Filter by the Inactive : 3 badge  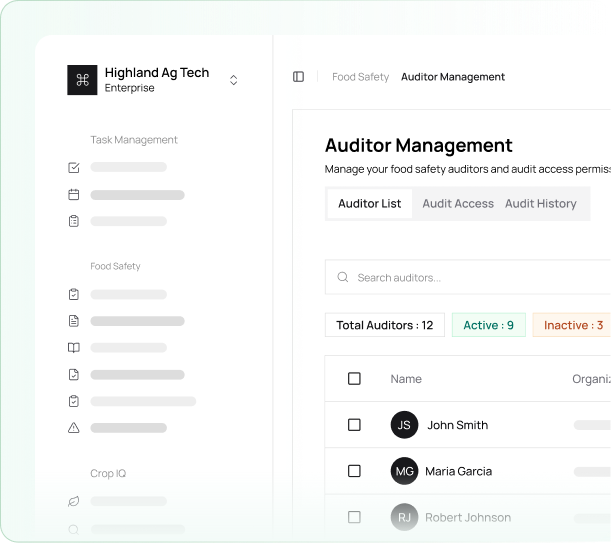572,325
